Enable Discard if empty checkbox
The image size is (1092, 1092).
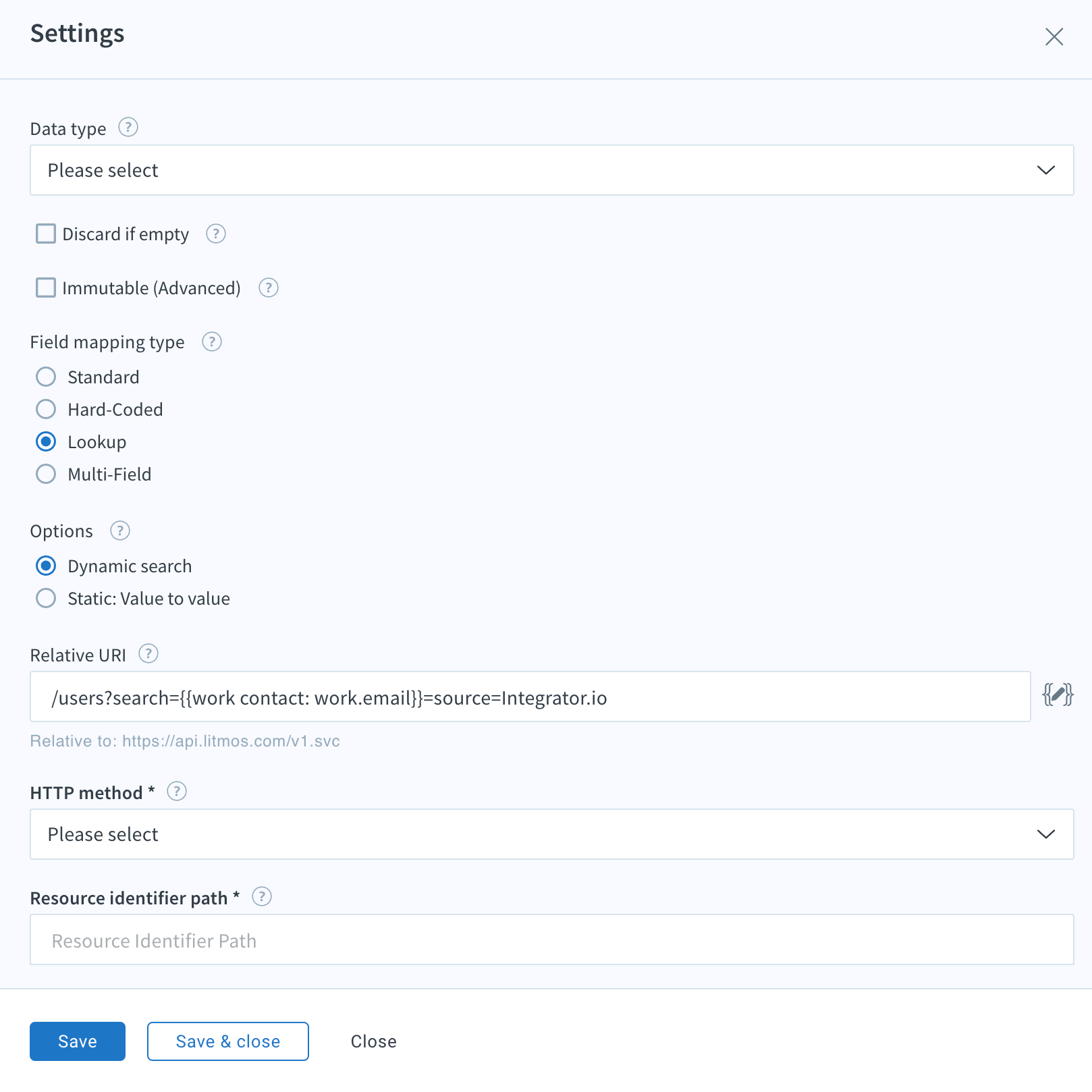46,234
